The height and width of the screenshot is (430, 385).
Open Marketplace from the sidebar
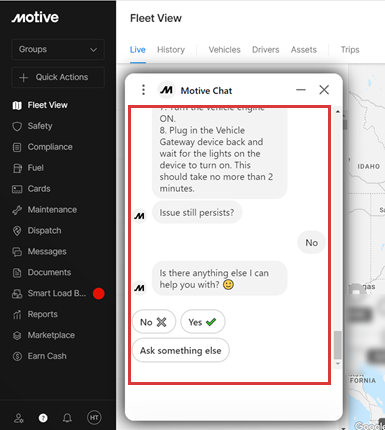51,335
